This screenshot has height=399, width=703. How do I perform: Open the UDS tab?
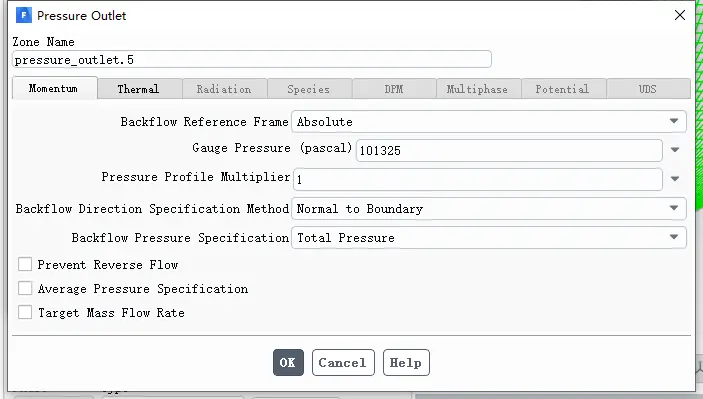648,89
